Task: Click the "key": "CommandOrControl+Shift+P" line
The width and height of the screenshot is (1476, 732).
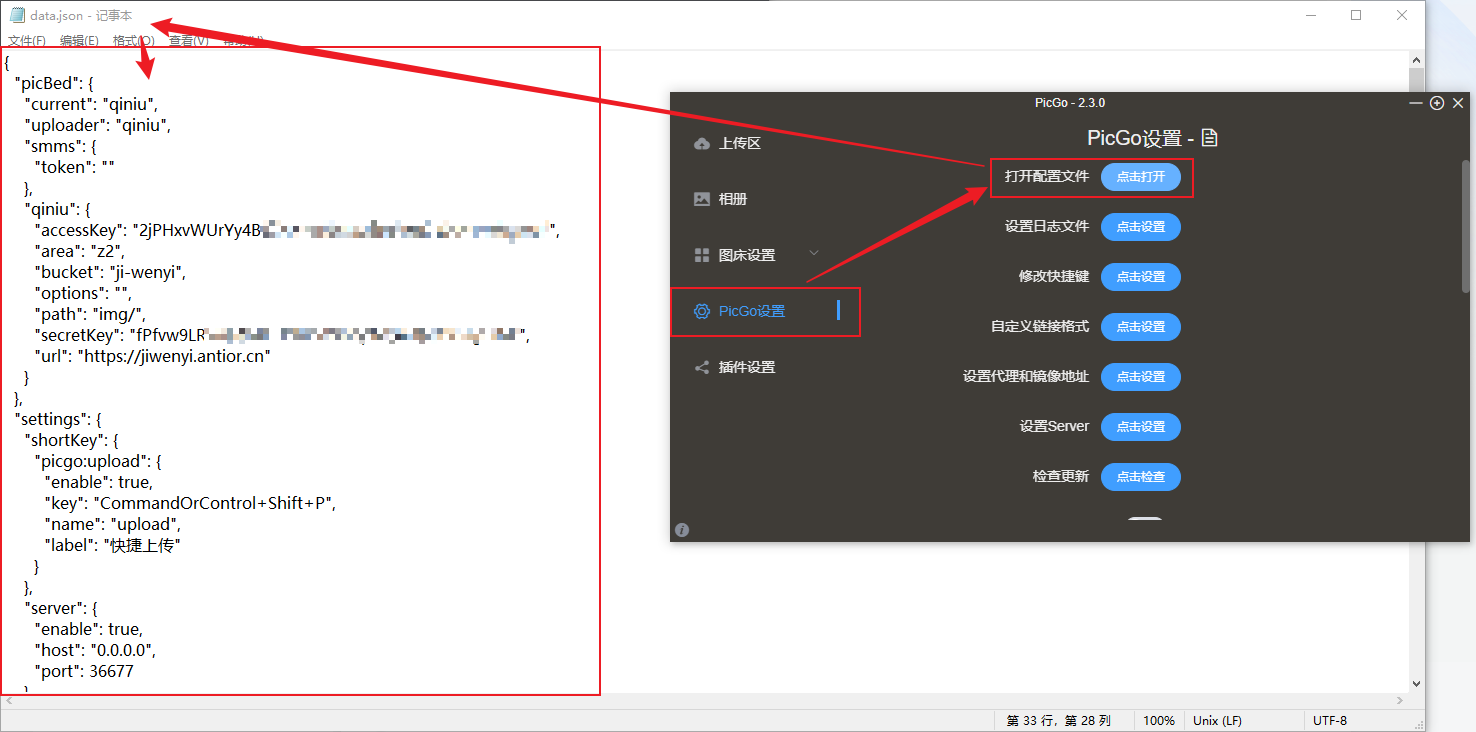Action: tap(190, 503)
